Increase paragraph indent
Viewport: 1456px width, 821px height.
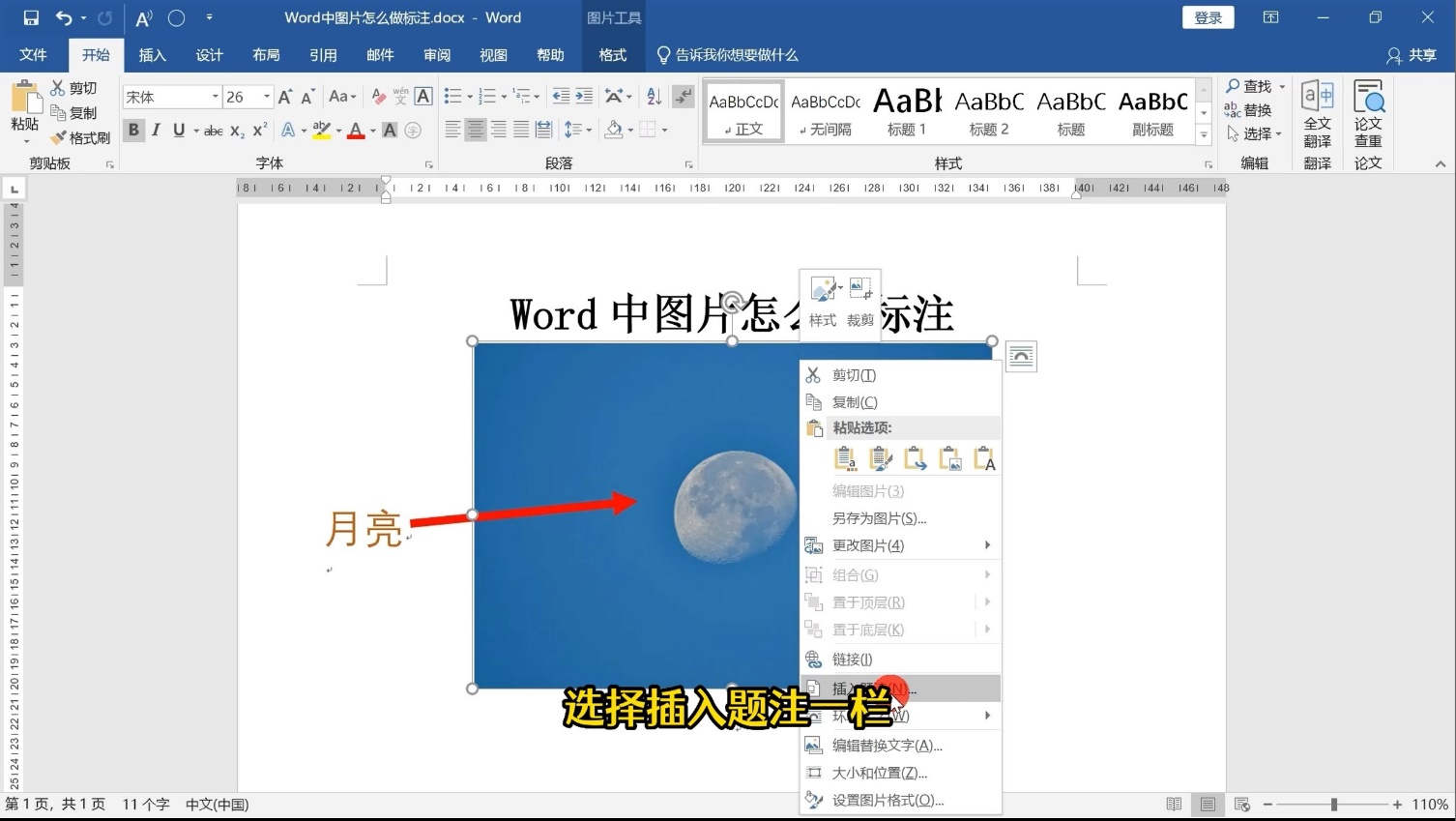point(584,97)
